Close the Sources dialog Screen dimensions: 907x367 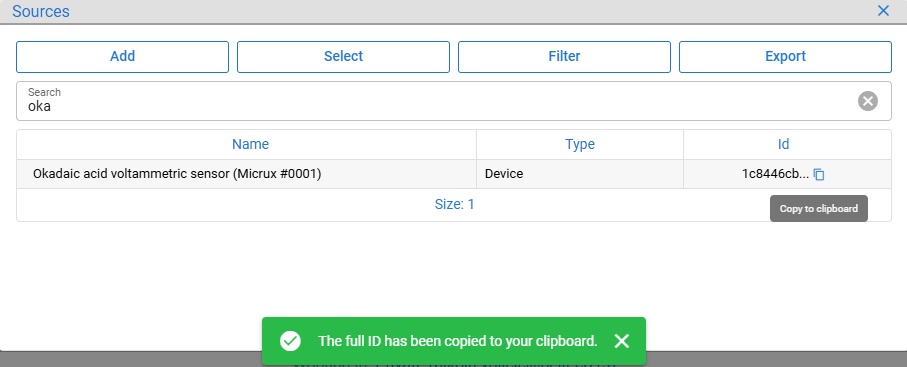click(x=883, y=10)
